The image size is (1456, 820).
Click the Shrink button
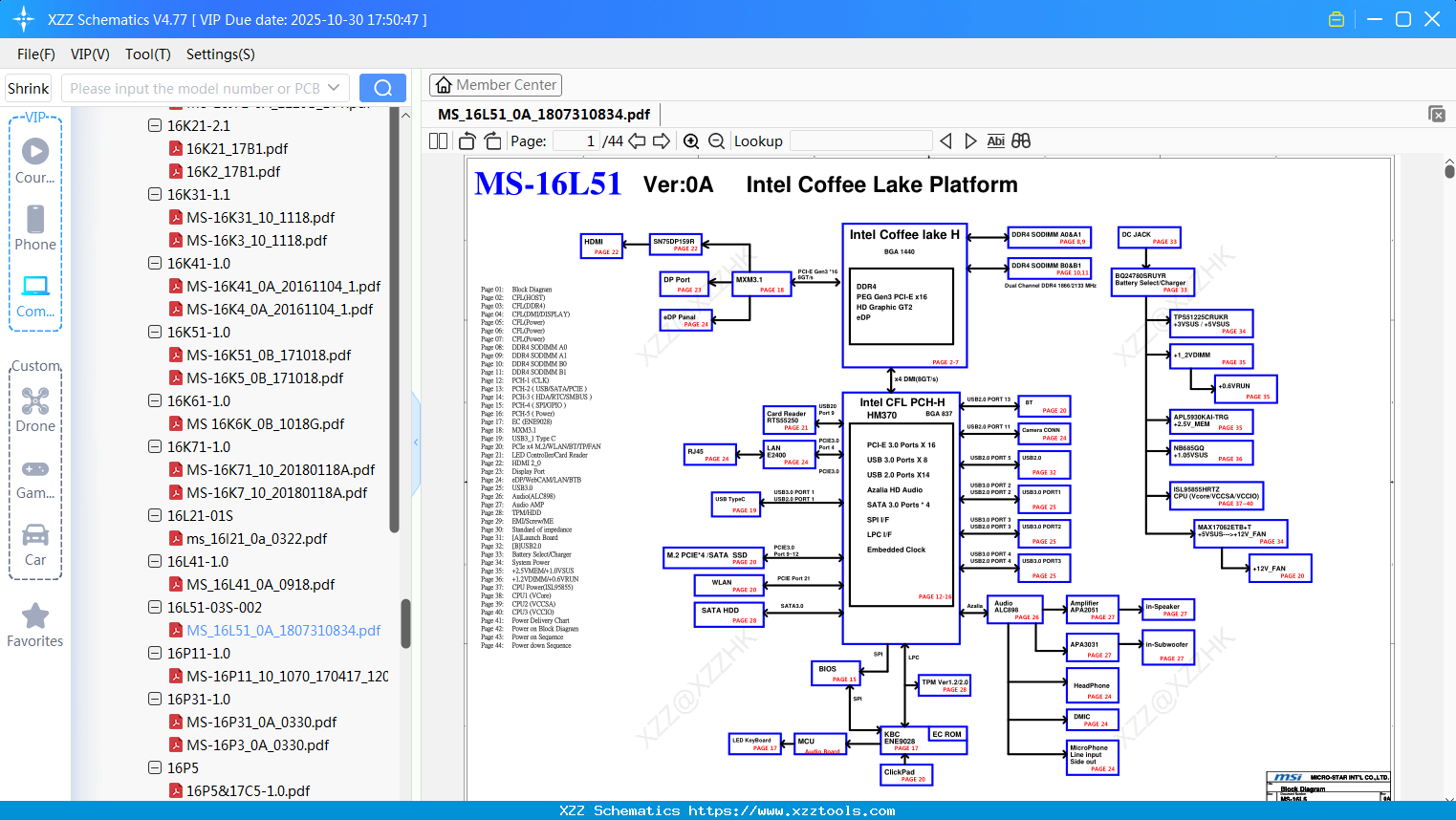pos(29,88)
